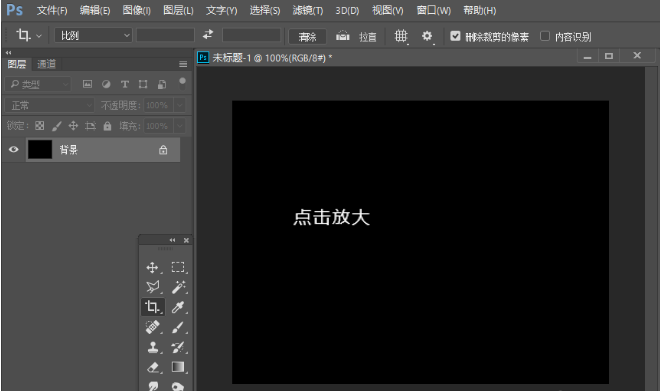Switch to the Channels tab
This screenshot has width=660, height=391.
46,64
